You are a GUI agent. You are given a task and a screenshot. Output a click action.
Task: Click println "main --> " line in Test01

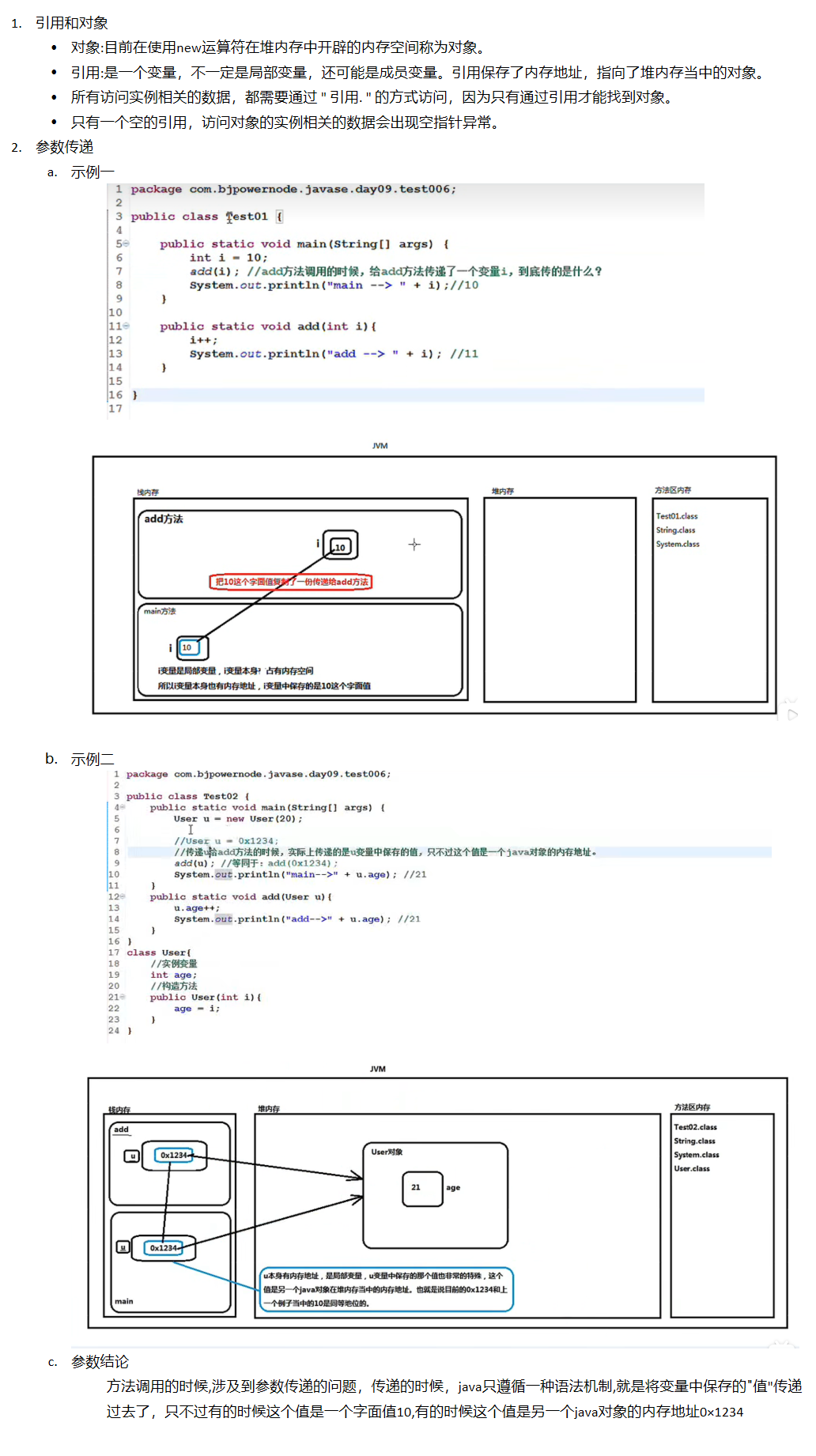tap(334, 285)
